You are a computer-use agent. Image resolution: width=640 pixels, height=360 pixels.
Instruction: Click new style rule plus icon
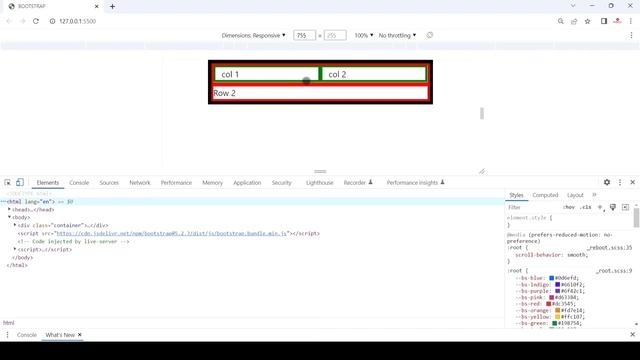(x=600, y=207)
